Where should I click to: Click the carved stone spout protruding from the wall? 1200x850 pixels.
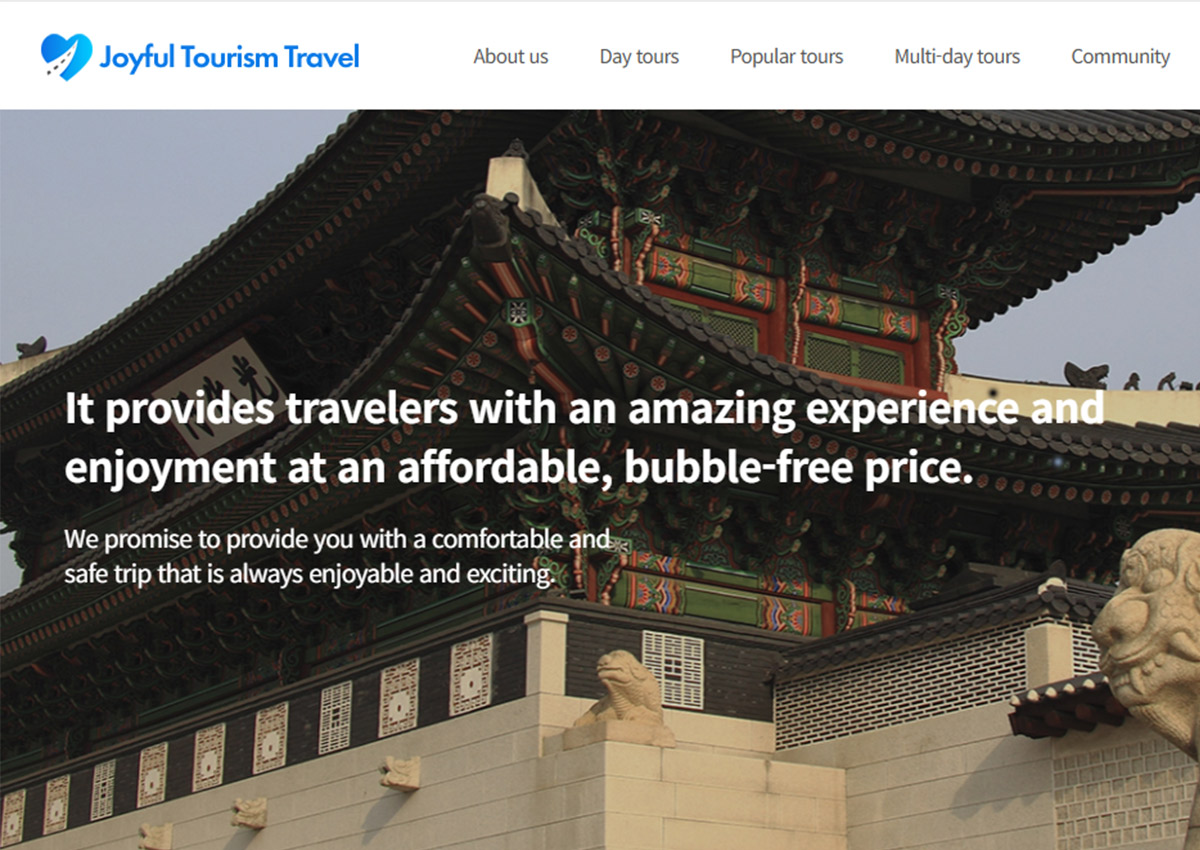(x=400, y=772)
